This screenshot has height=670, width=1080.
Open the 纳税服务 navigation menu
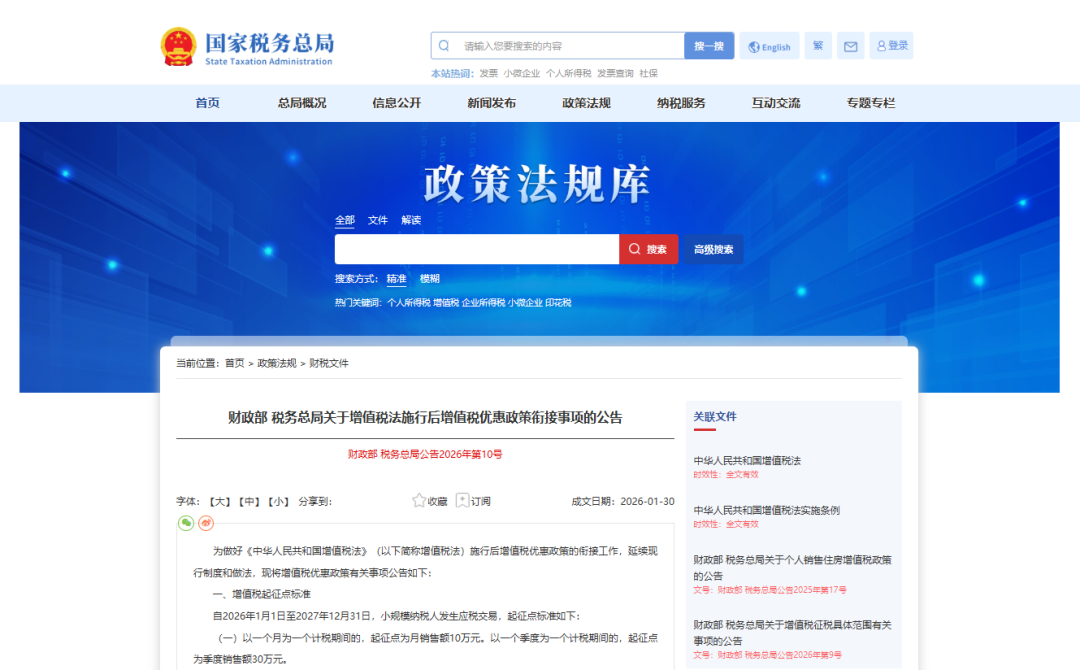tap(680, 103)
